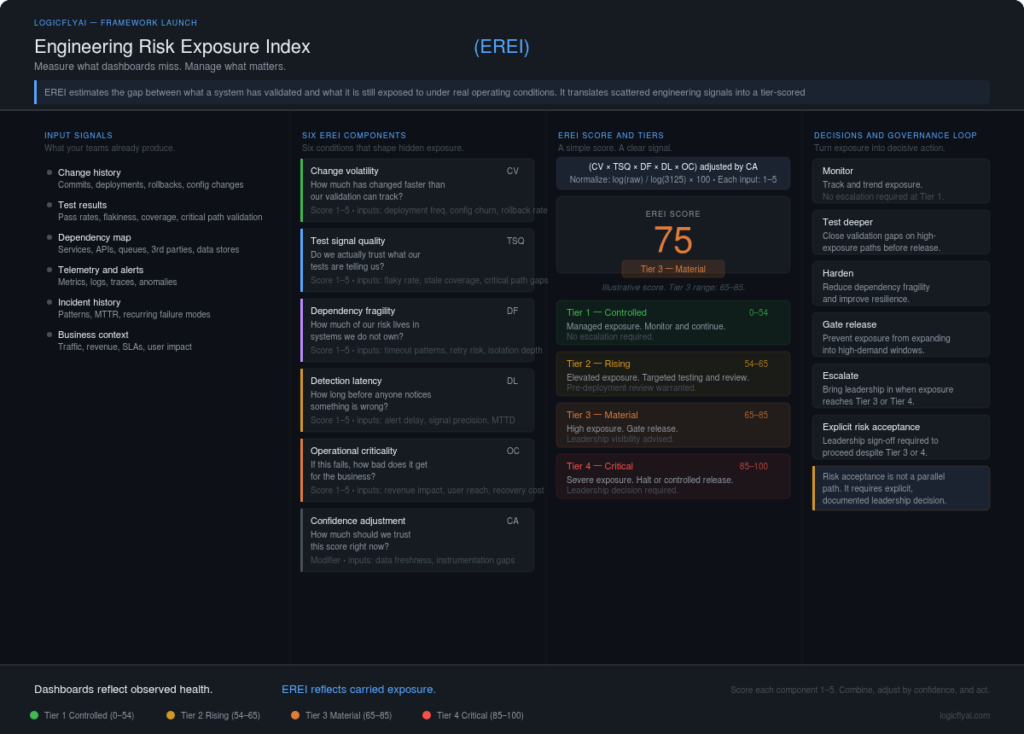This screenshot has height=734, width=1024.
Task: Click the Test signal quality TSQ badge
Action: point(515,240)
